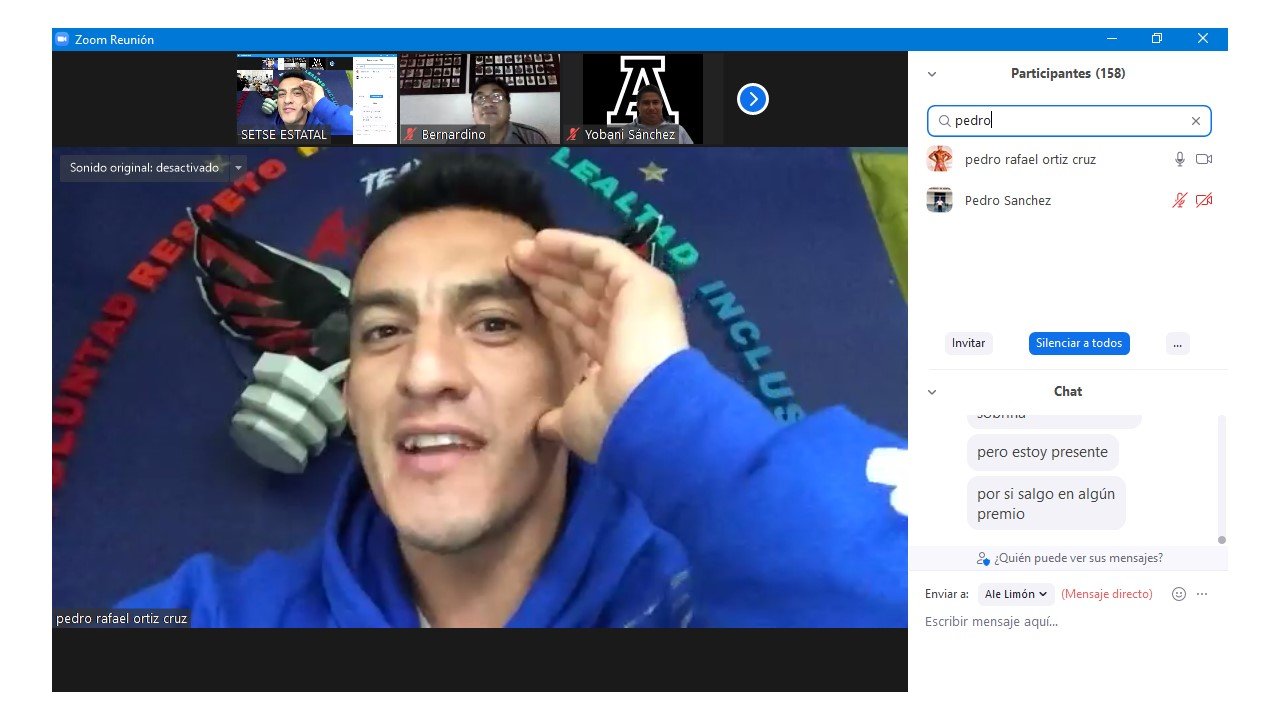Click Silenciar a todos button

tap(1079, 343)
